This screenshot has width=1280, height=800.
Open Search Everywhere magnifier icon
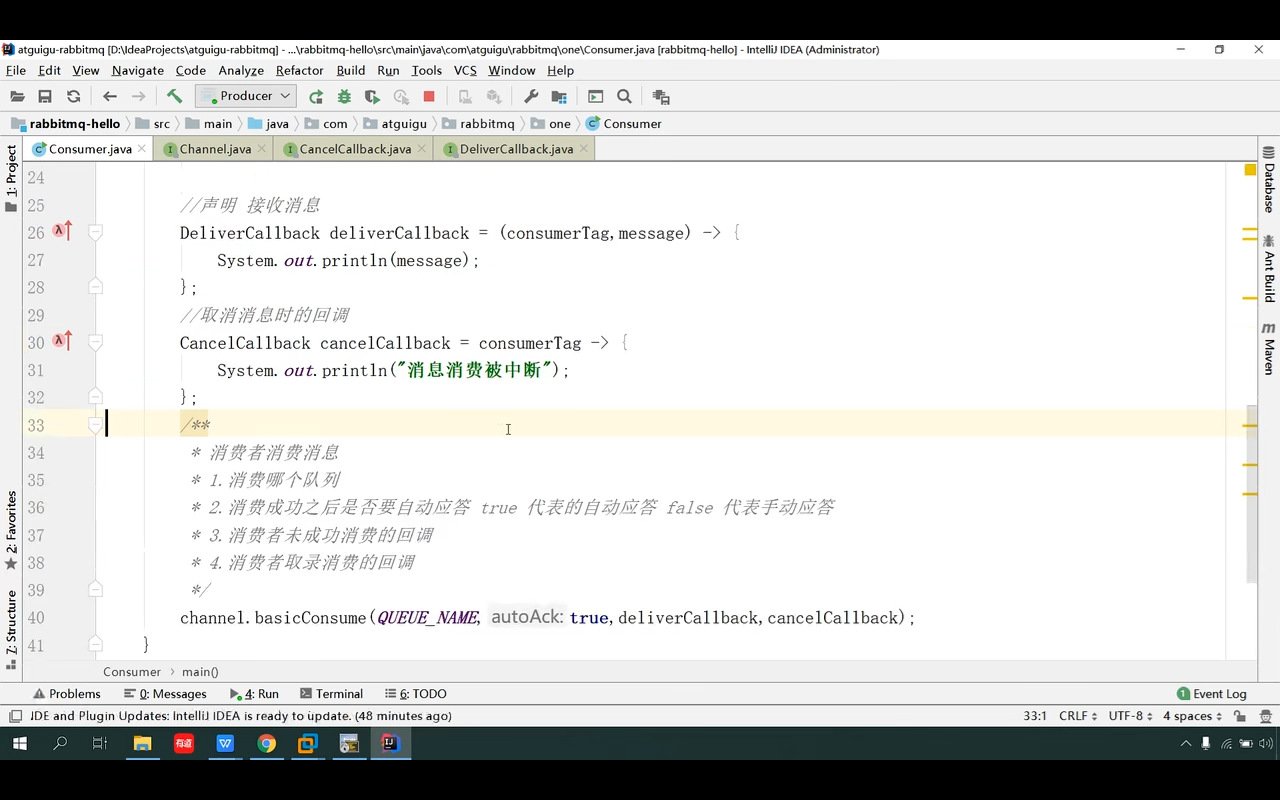624,97
